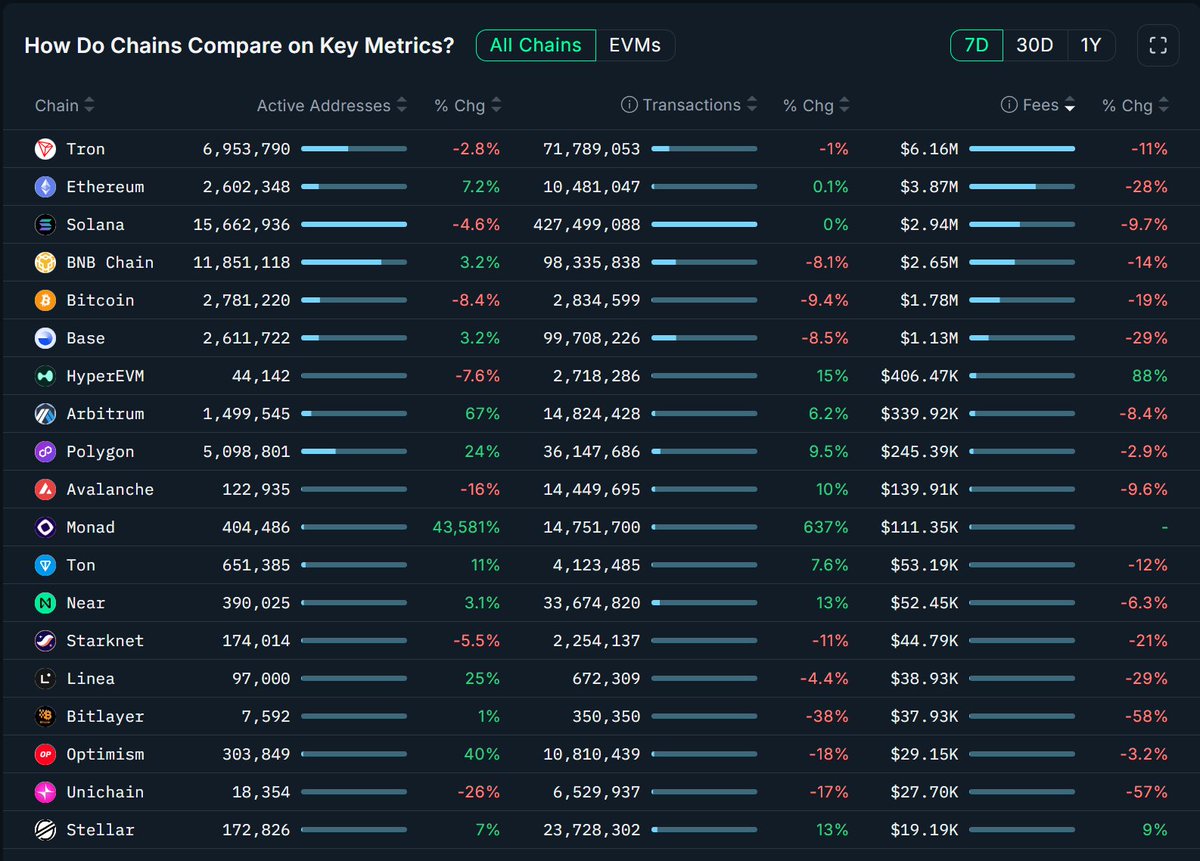
Task: Open the Tron chain name link
Action: pos(86,149)
